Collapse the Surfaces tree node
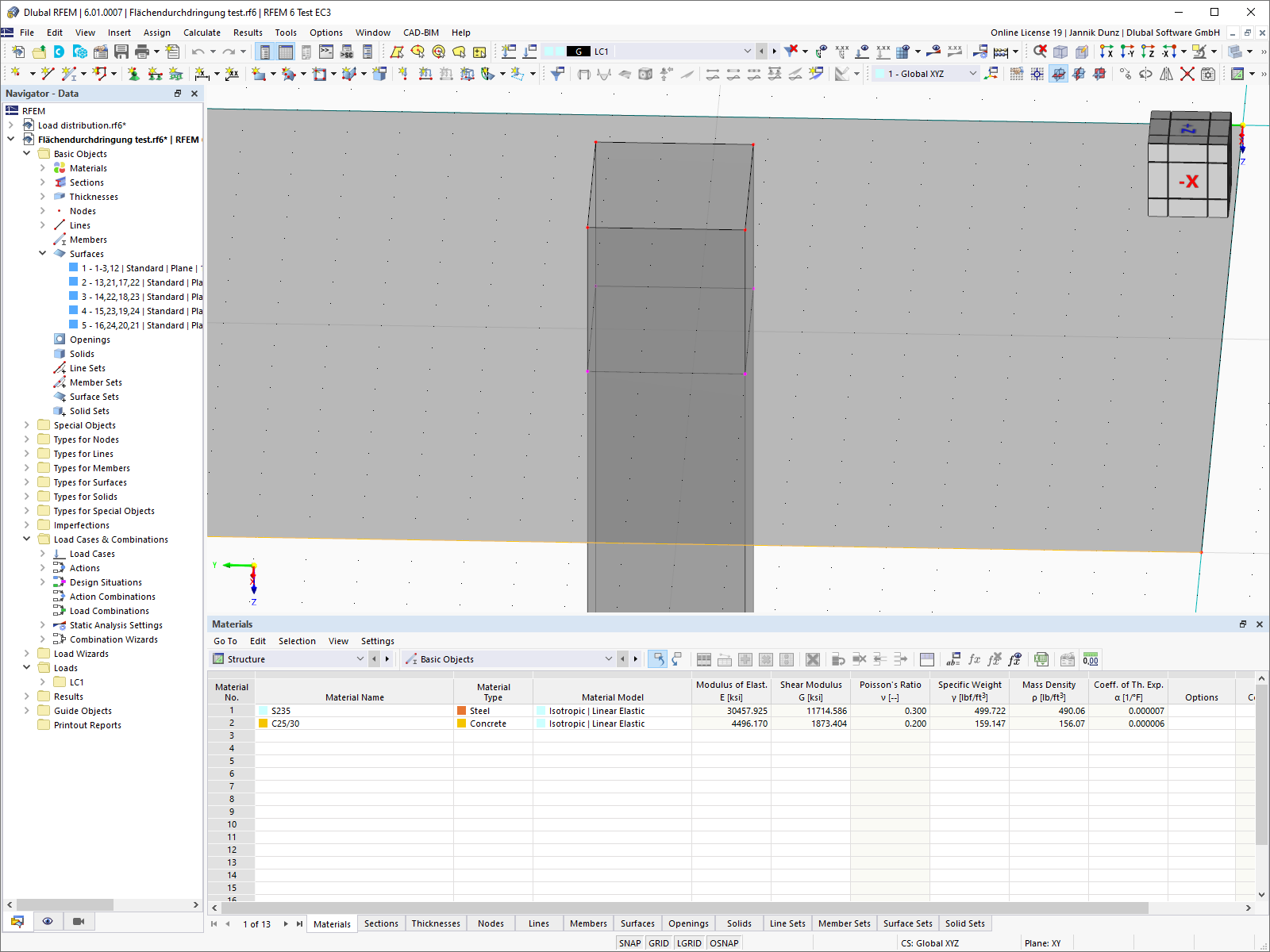Image resolution: width=1270 pixels, height=952 pixels. coord(43,254)
